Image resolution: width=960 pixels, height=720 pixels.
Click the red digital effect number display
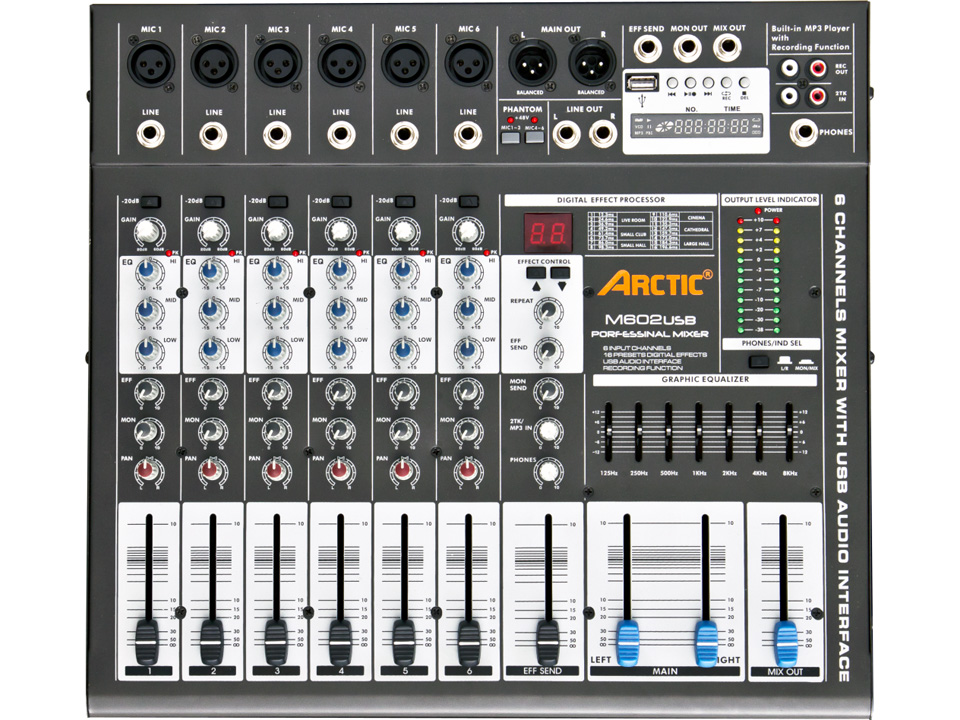[547, 233]
